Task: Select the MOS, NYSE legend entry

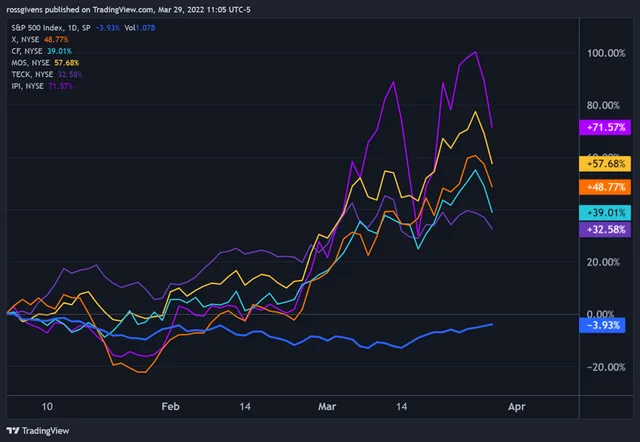Action: (x=45, y=63)
